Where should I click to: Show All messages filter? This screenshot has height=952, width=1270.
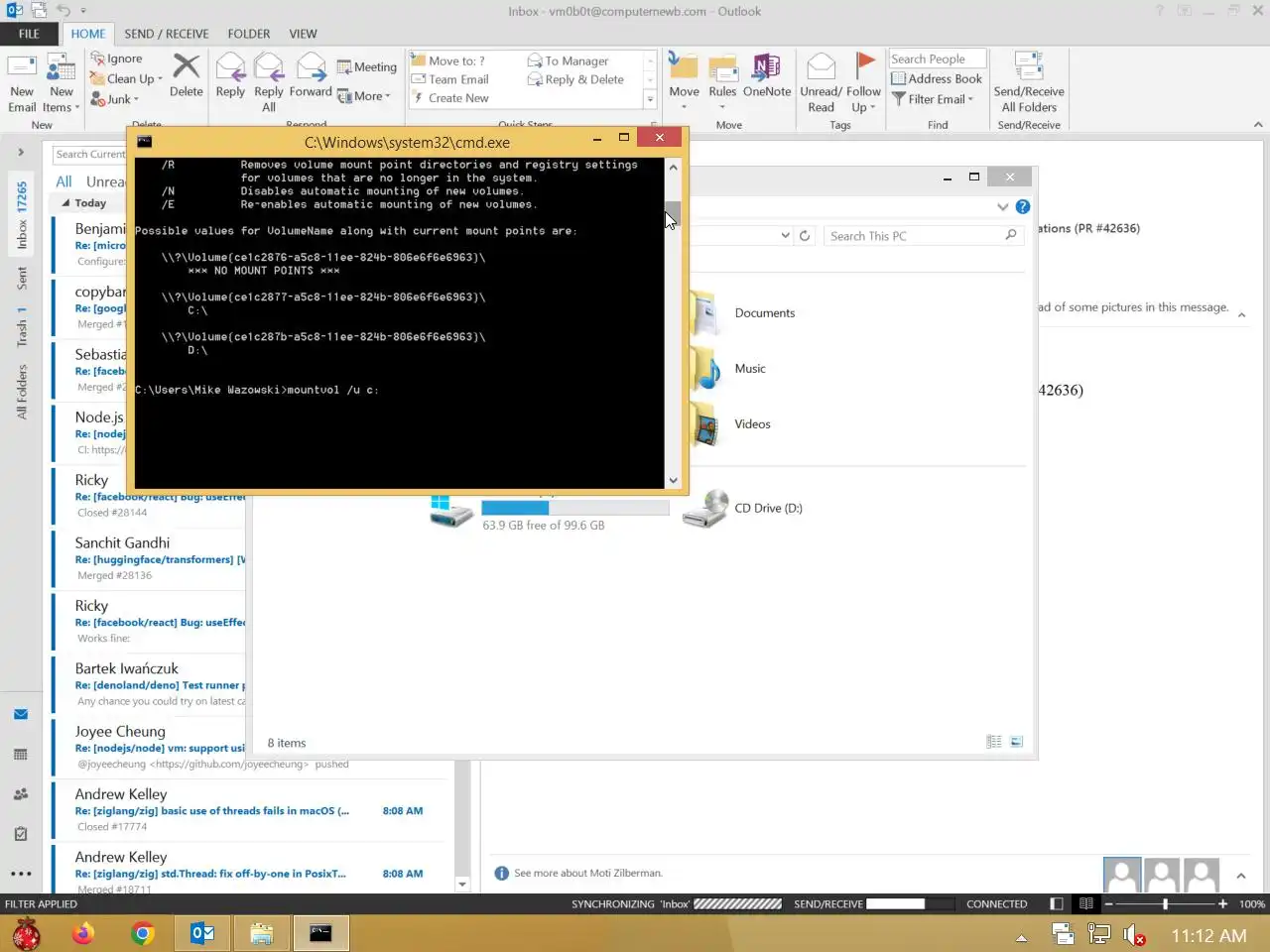pos(63,181)
